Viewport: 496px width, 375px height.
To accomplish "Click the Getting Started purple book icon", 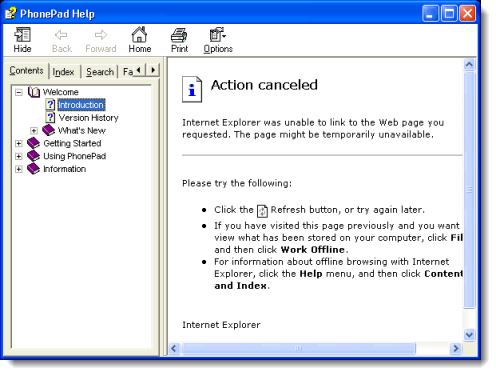I will click(x=33, y=143).
